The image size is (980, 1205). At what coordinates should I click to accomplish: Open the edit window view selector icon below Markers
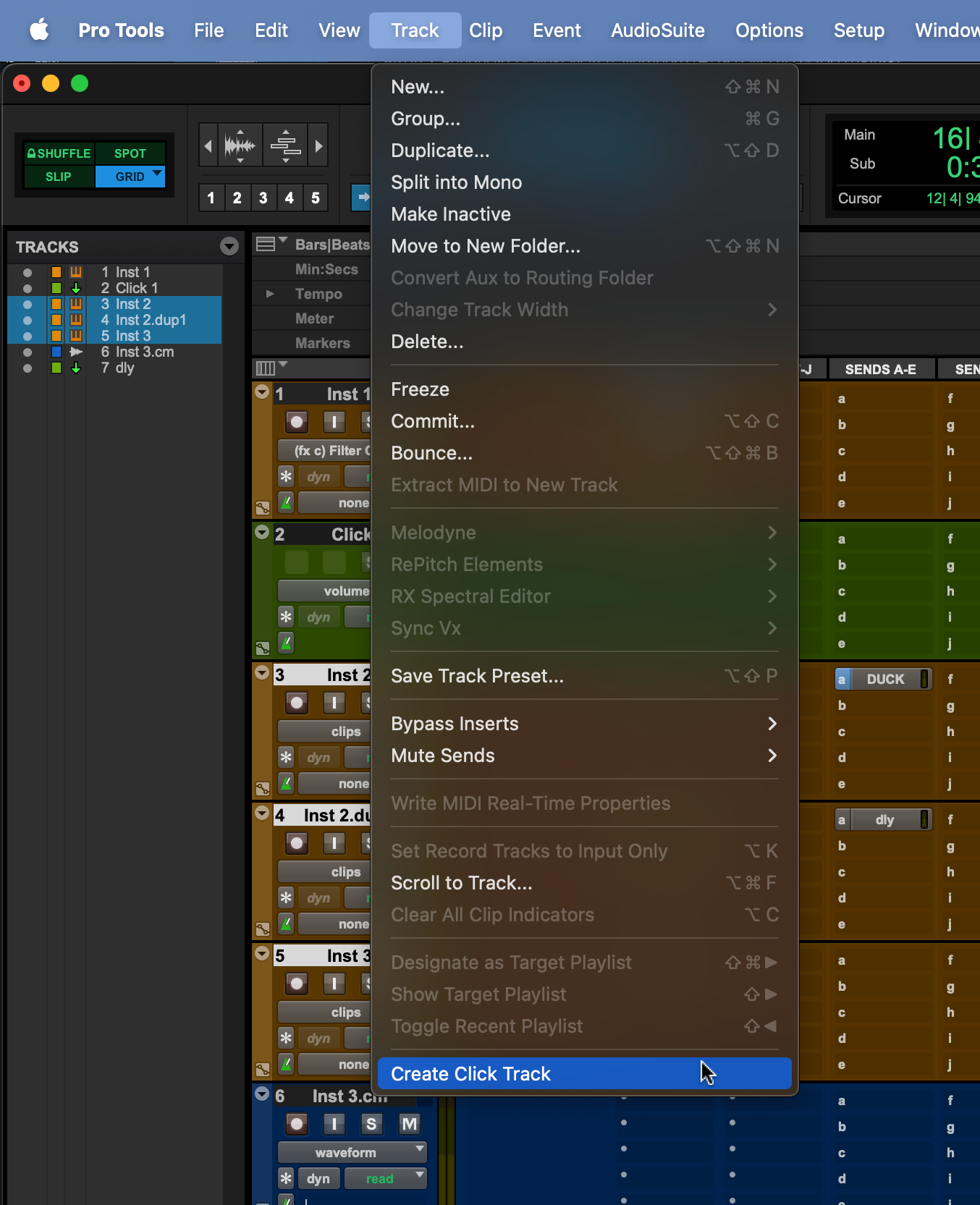(x=266, y=368)
